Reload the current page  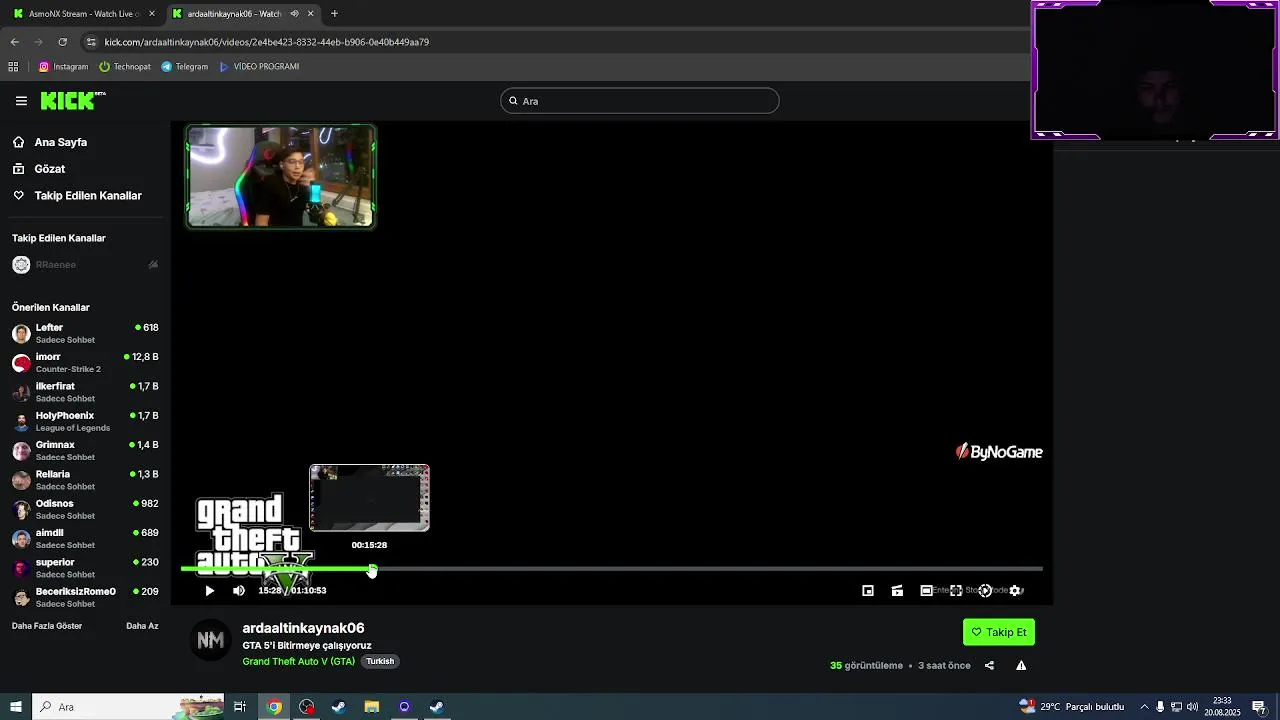tap(62, 42)
